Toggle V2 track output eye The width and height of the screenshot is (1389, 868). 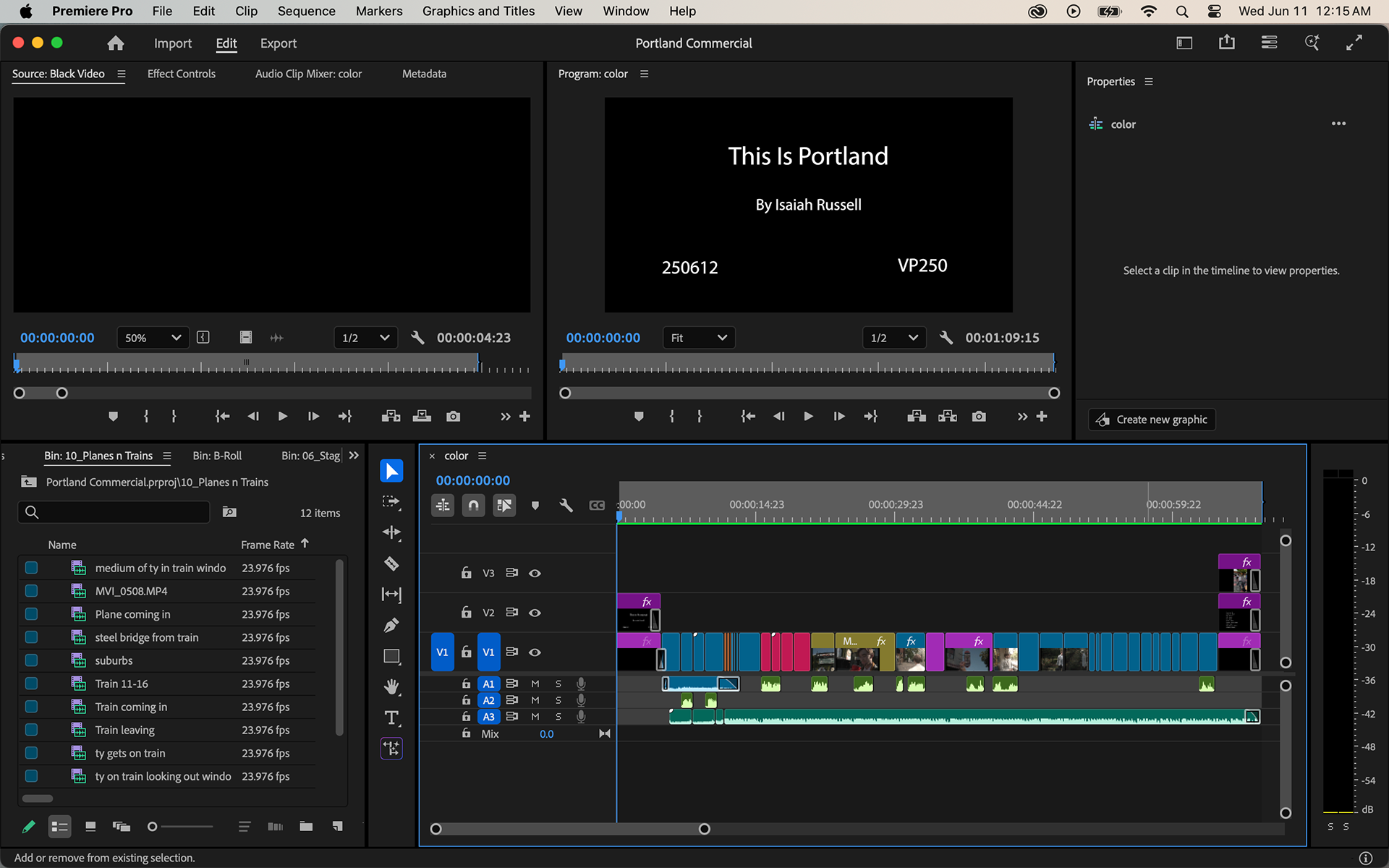pyautogui.click(x=535, y=613)
